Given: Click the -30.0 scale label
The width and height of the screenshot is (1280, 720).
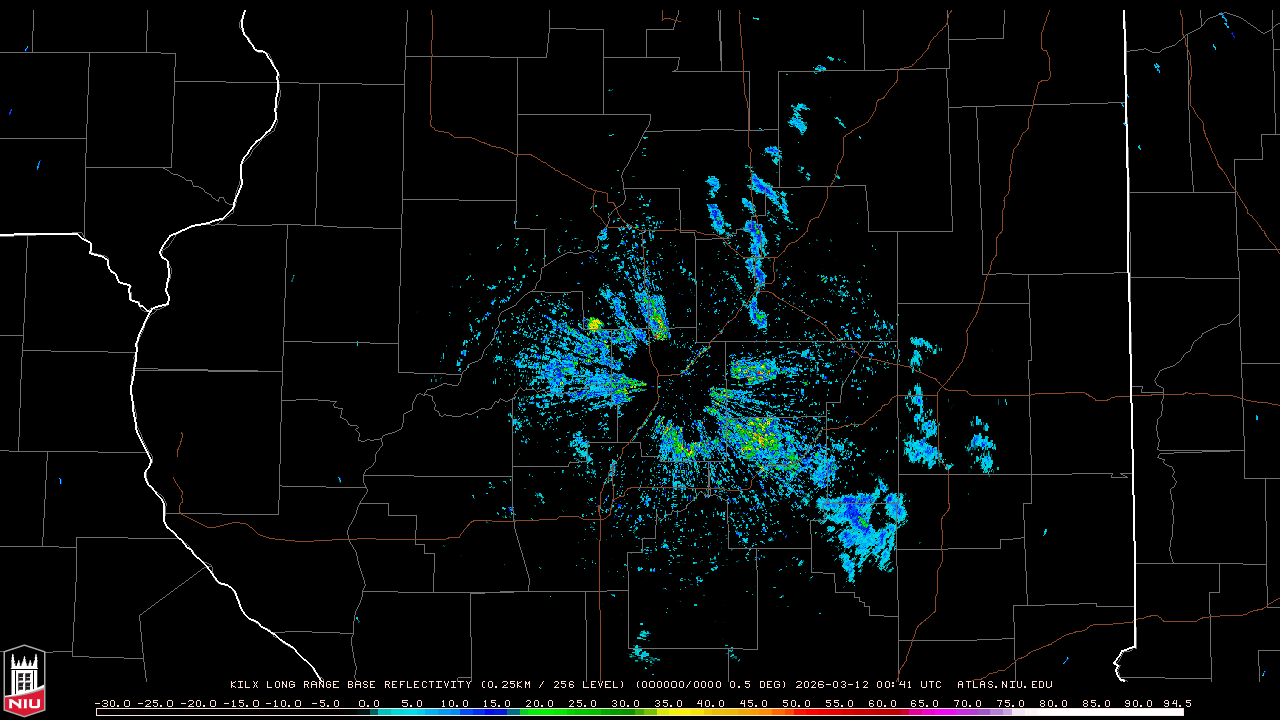Looking at the screenshot, I should [113, 703].
